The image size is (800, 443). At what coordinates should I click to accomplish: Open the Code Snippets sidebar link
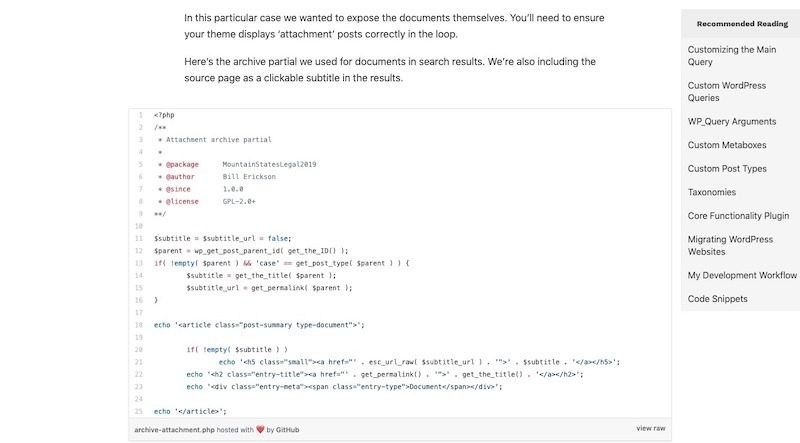pos(717,299)
